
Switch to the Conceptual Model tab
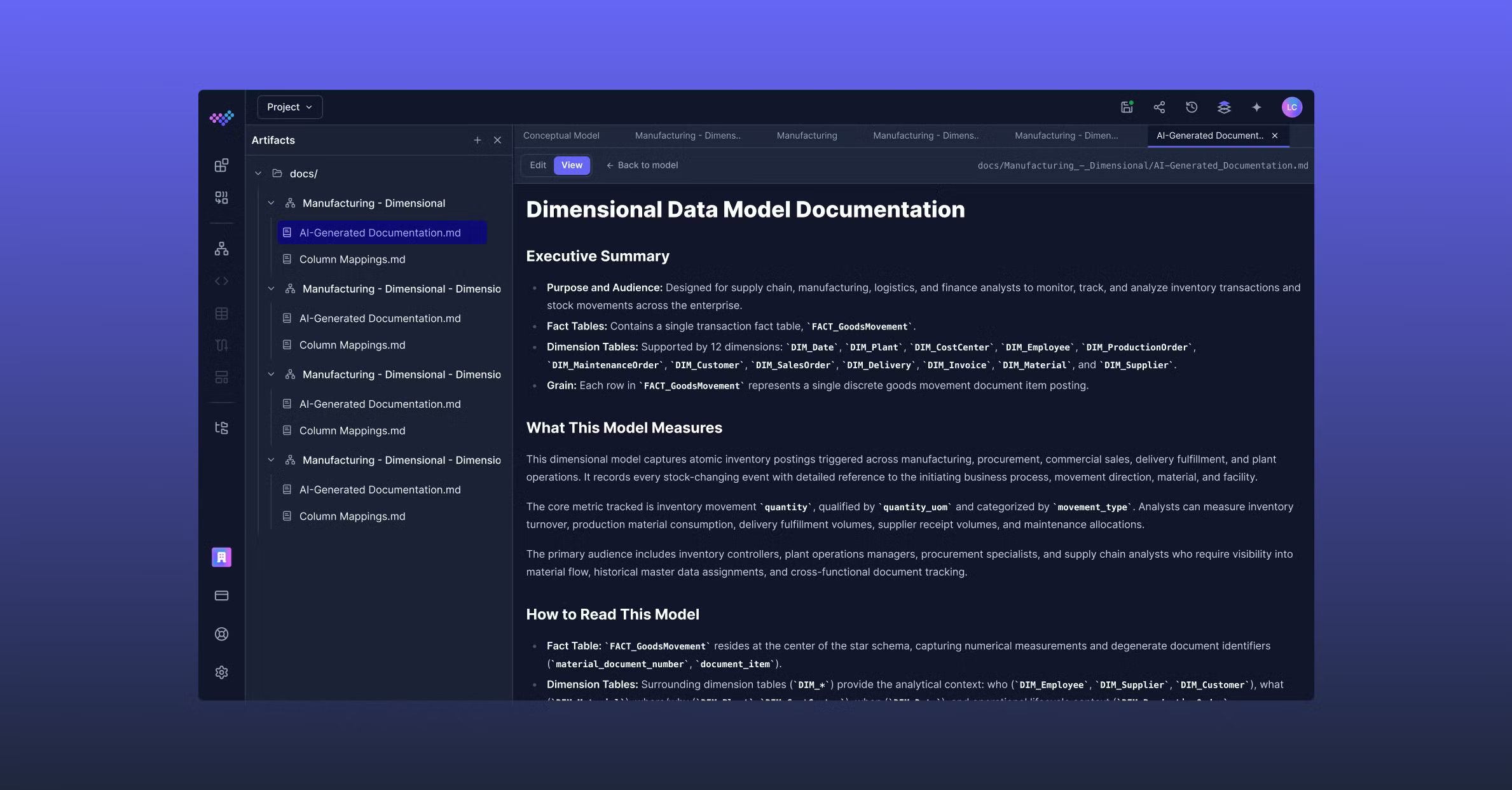[561, 135]
